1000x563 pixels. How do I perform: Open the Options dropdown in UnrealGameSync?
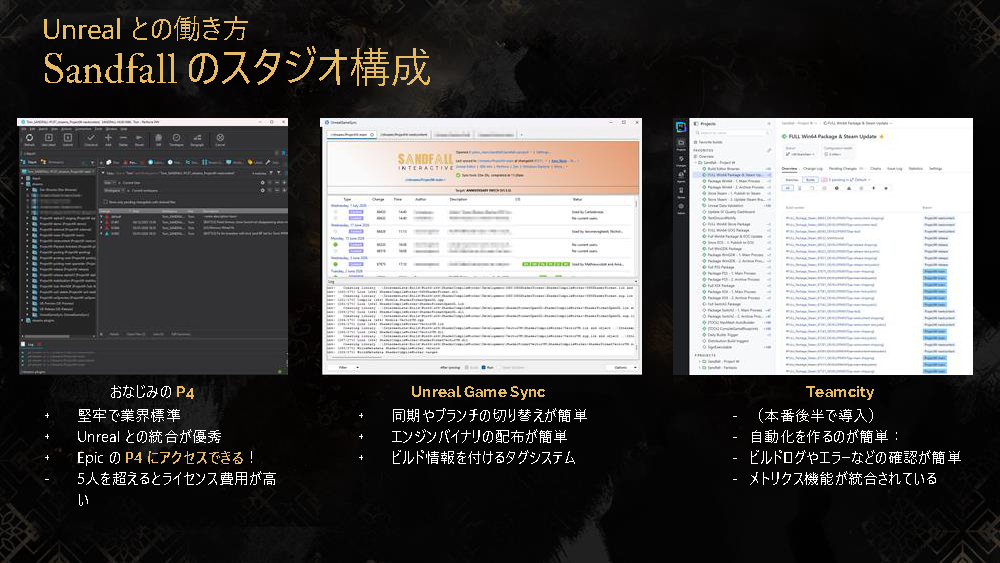[x=624, y=368]
